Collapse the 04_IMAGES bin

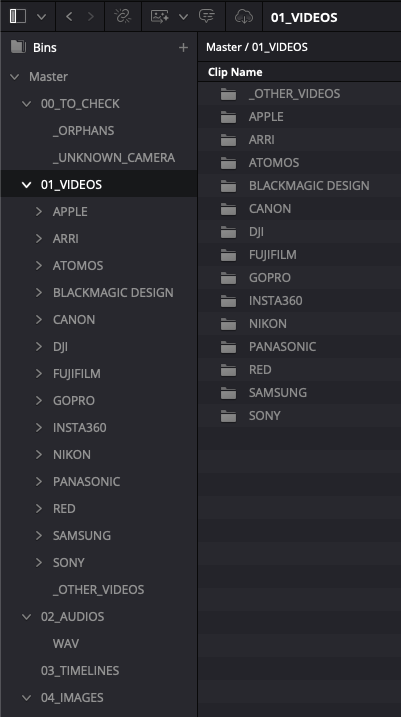point(27,698)
